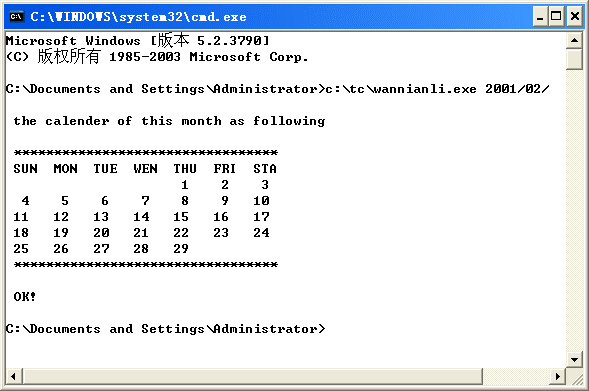Click the horizontal scrollbar right arrow
This screenshot has width=589, height=391.
pos(558,376)
